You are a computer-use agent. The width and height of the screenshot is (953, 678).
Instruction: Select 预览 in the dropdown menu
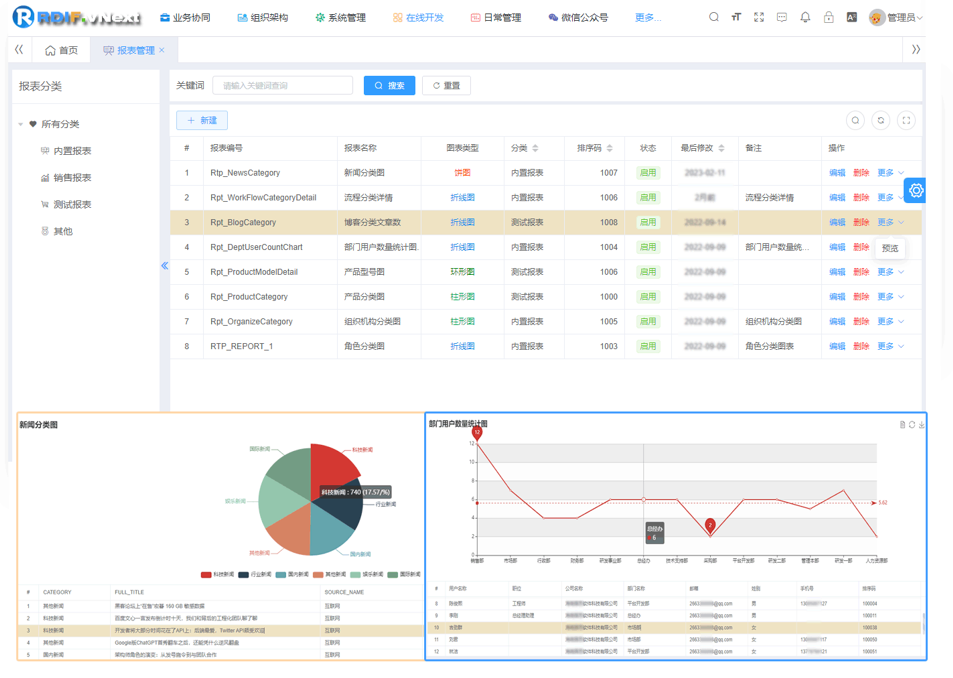[890, 248]
